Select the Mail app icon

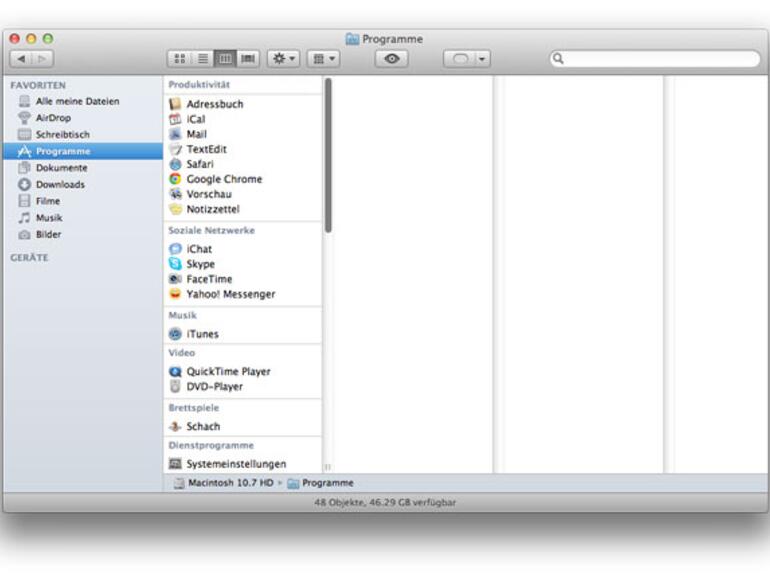[175, 134]
